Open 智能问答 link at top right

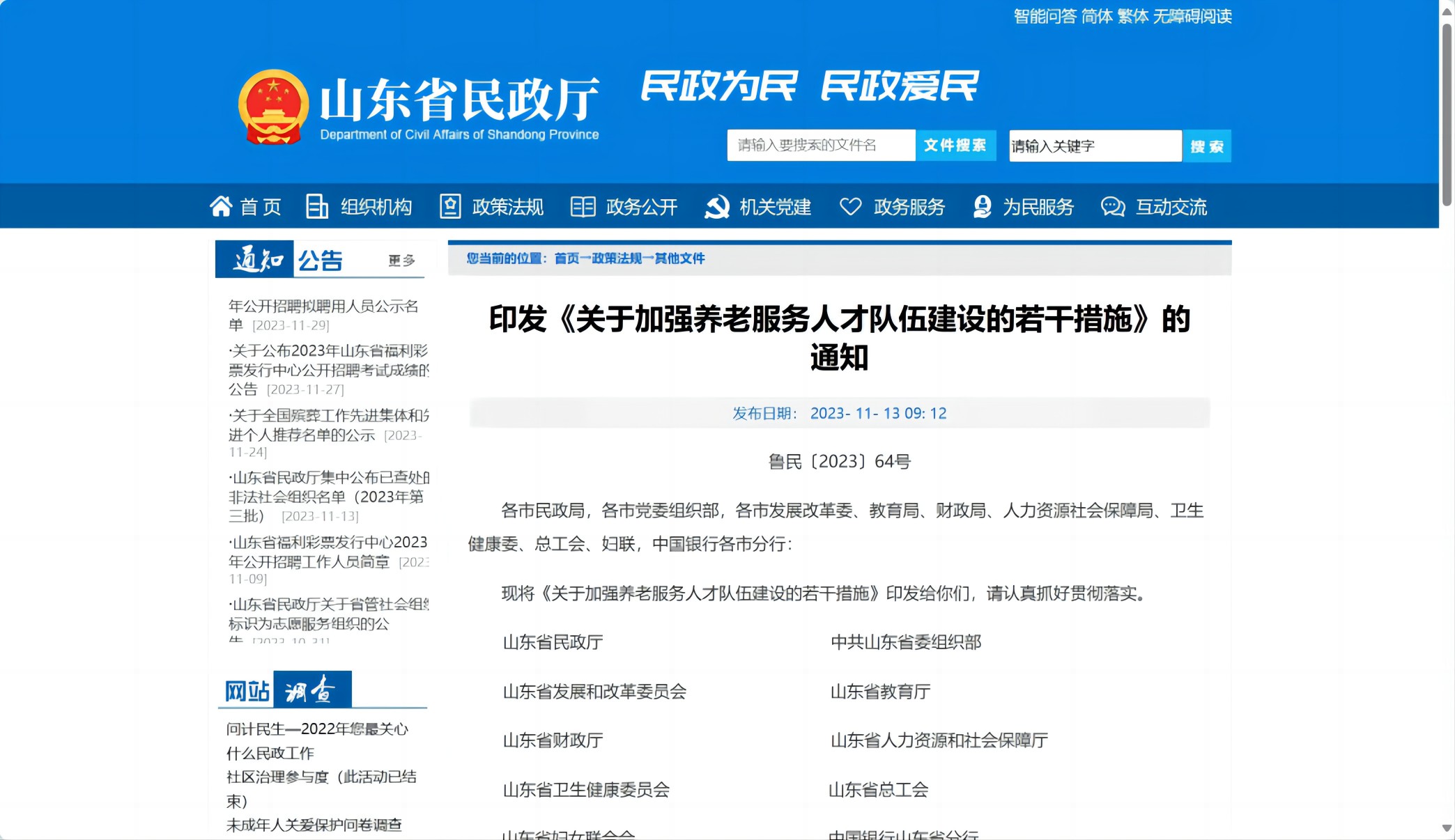(1045, 16)
